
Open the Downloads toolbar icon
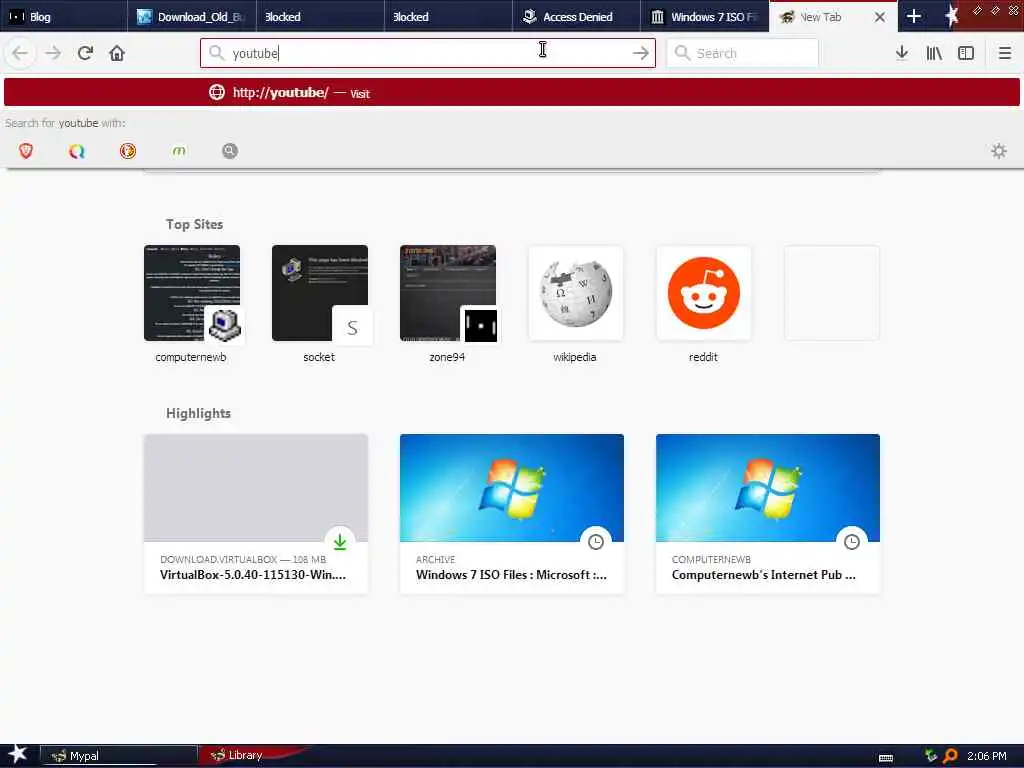coord(902,53)
